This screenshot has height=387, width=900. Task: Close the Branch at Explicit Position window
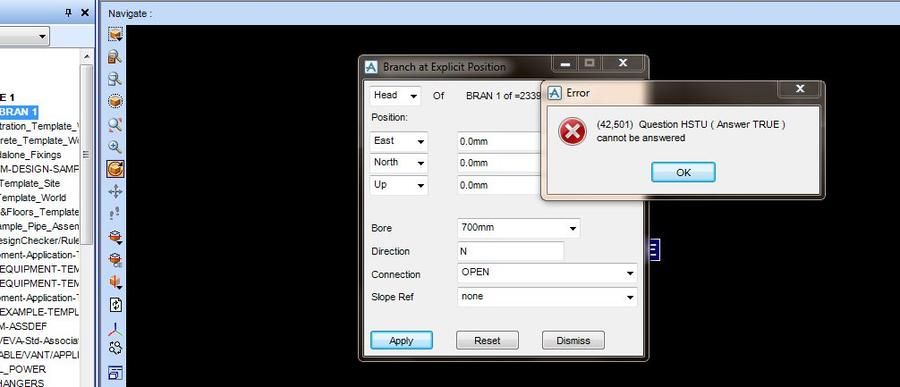(x=624, y=63)
